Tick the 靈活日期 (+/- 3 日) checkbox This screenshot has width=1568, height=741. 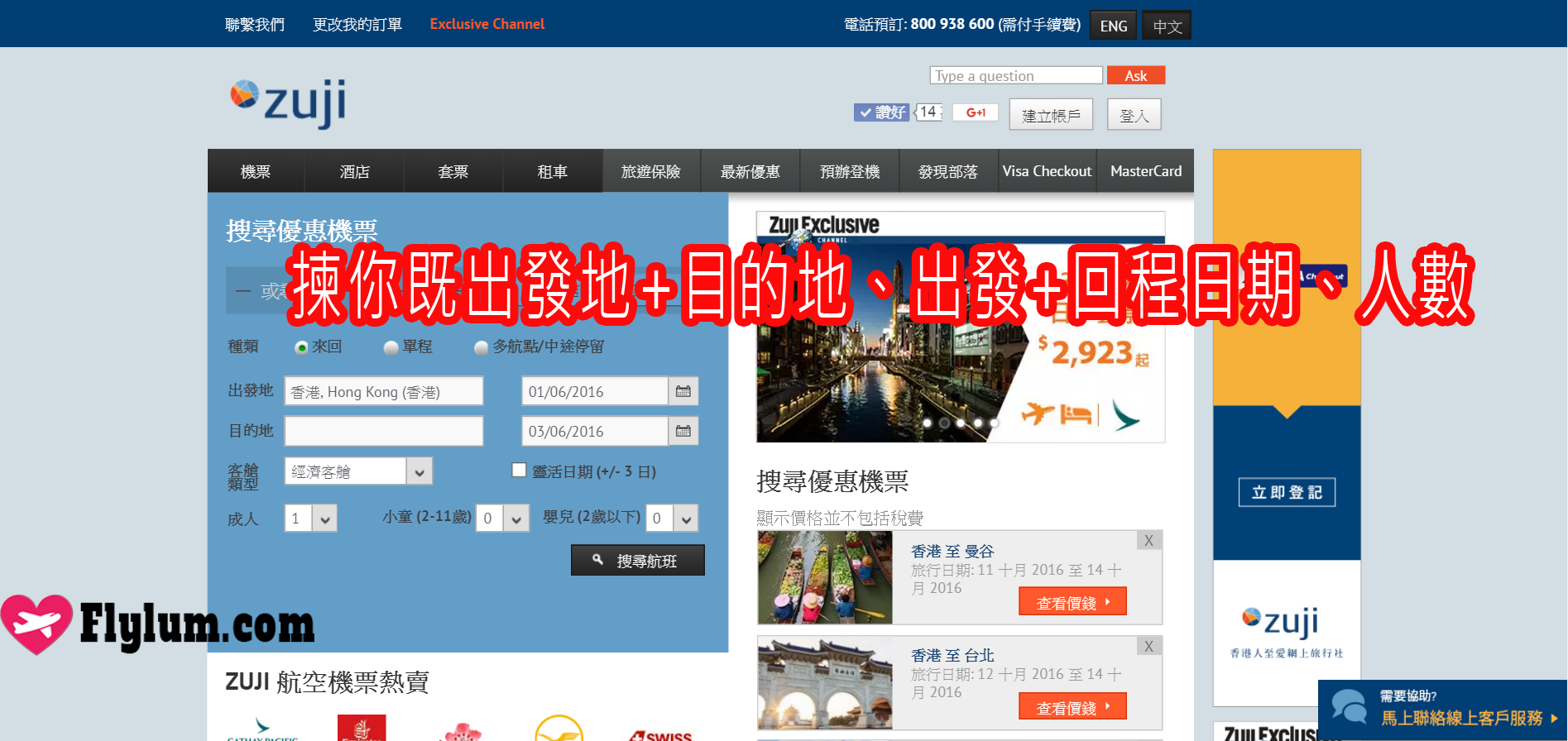click(x=519, y=470)
